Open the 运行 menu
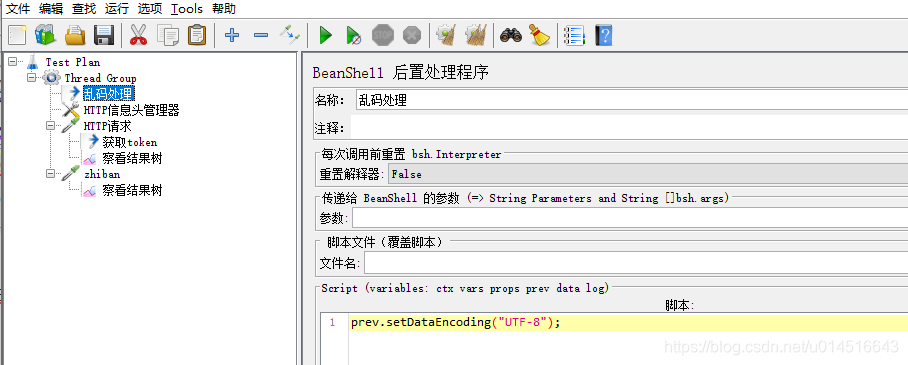 point(117,9)
